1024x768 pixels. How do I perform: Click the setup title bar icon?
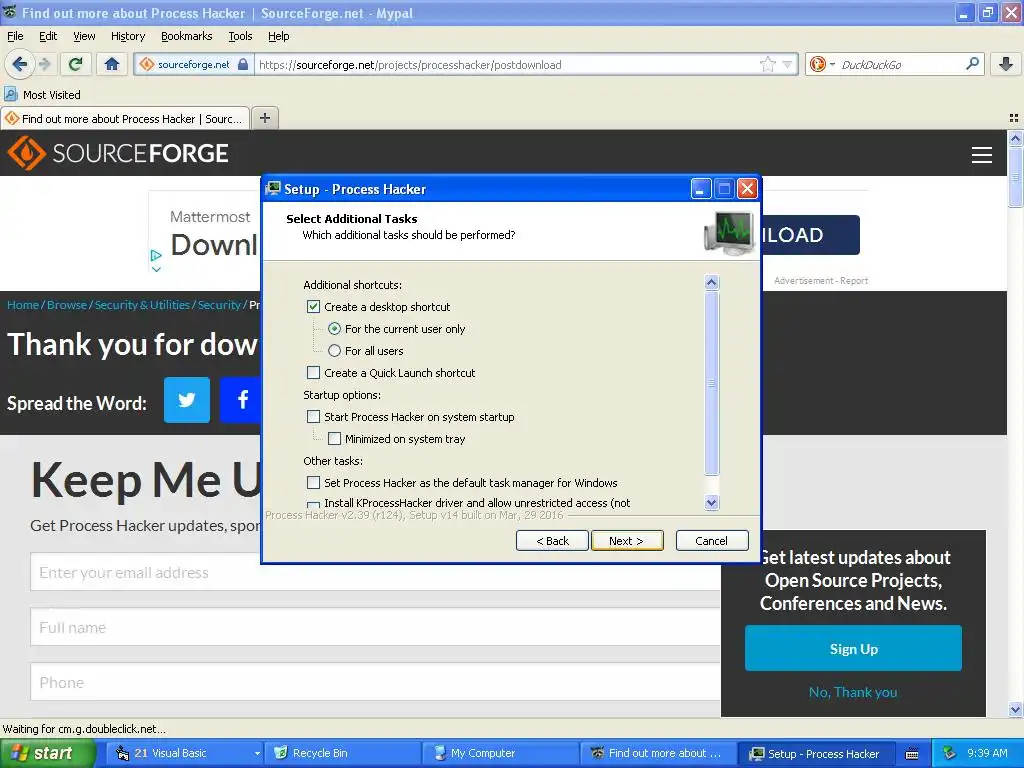pos(273,189)
